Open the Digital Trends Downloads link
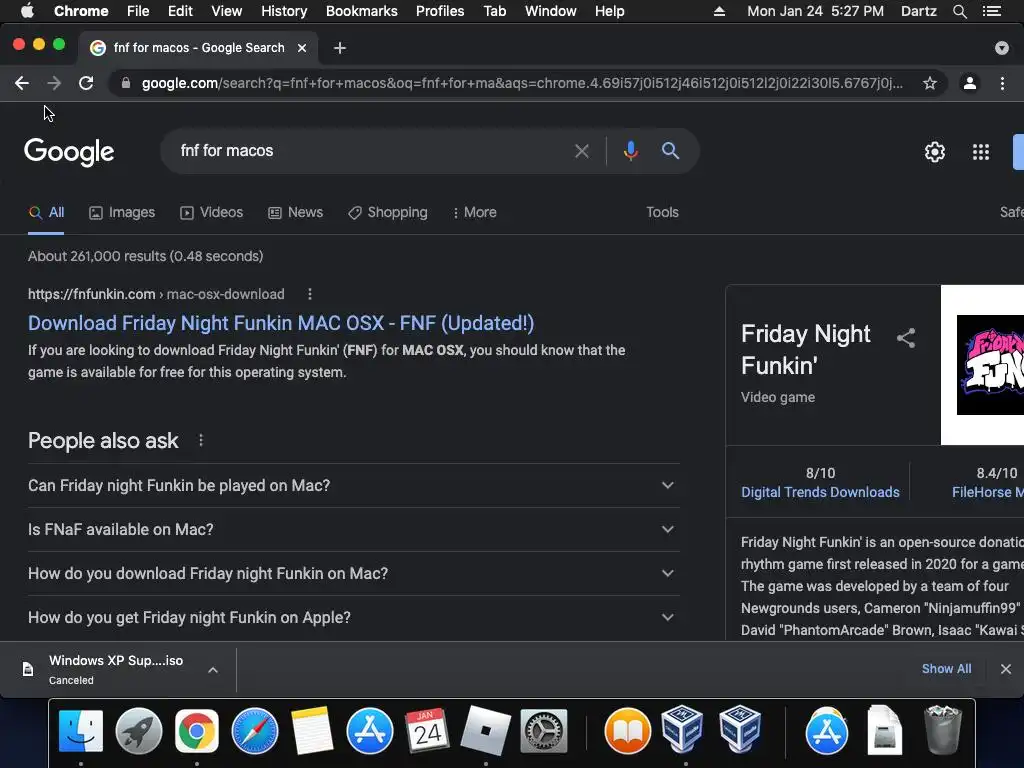The image size is (1024, 768). click(x=820, y=492)
